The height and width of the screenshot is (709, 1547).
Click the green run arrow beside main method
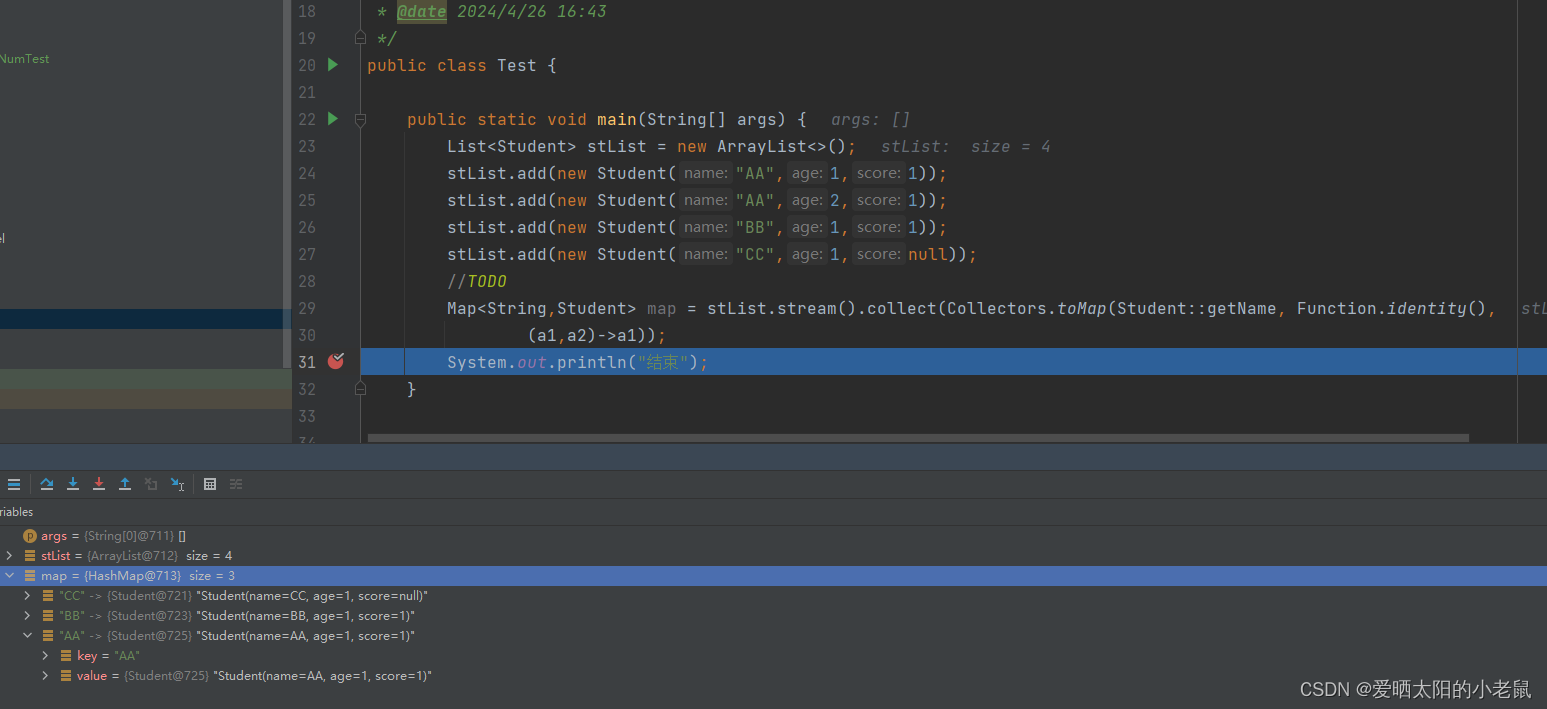tap(333, 118)
